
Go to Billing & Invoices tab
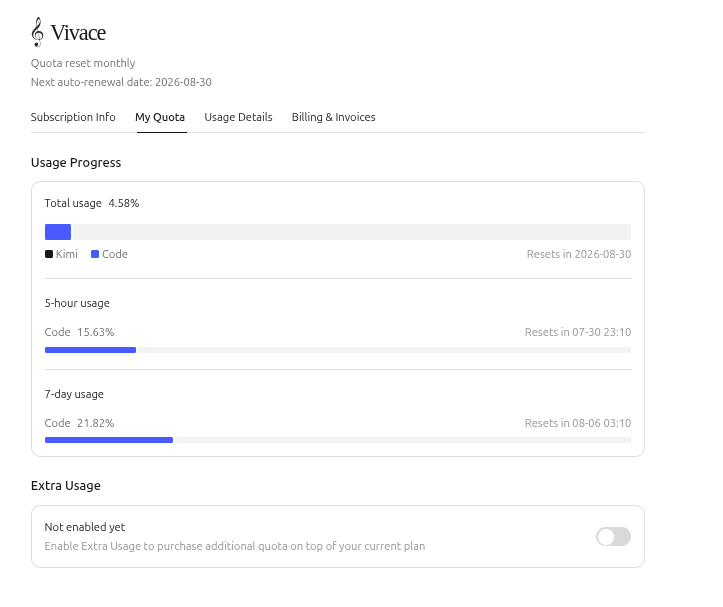333,117
